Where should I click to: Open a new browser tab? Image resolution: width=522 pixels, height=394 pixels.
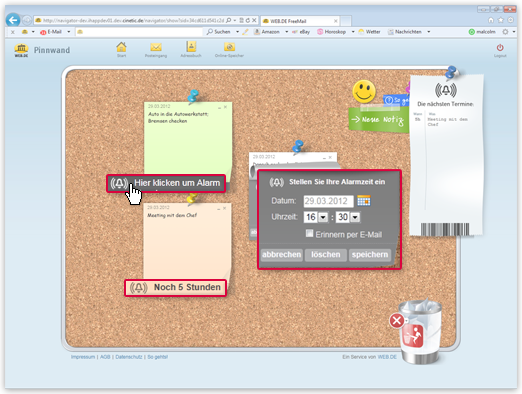pos(346,21)
